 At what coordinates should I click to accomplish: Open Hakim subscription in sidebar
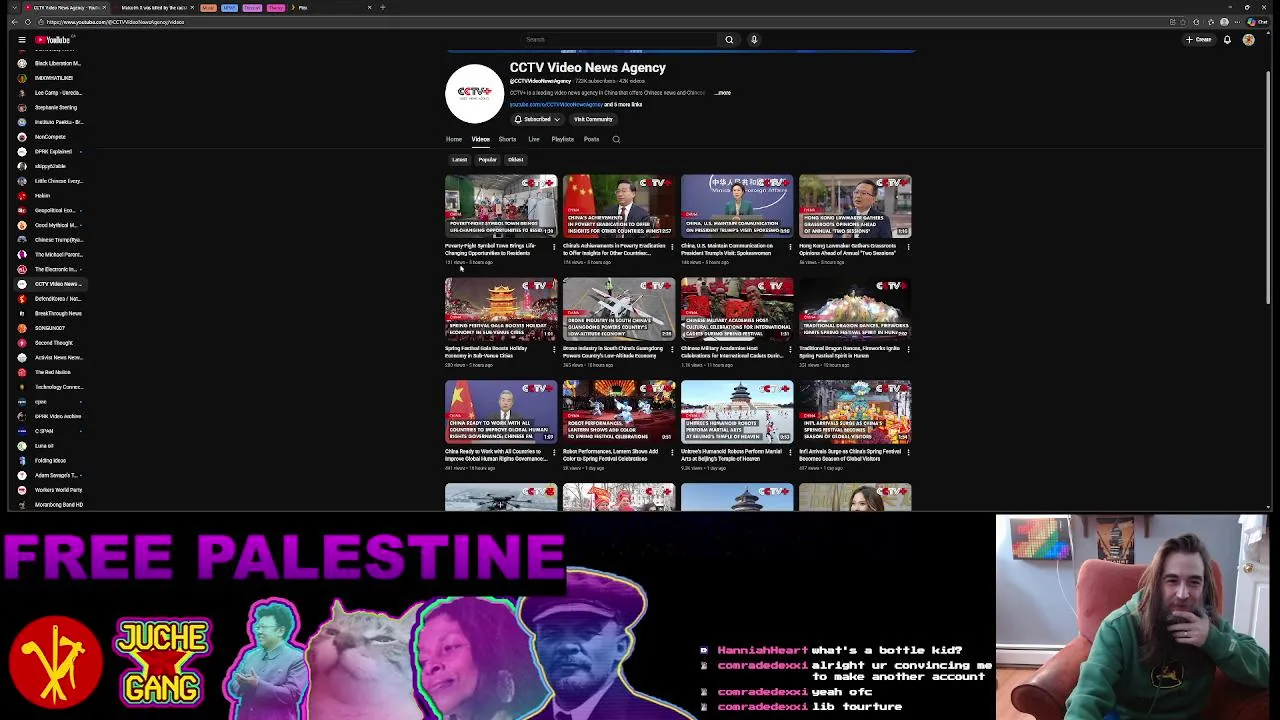(x=49, y=195)
